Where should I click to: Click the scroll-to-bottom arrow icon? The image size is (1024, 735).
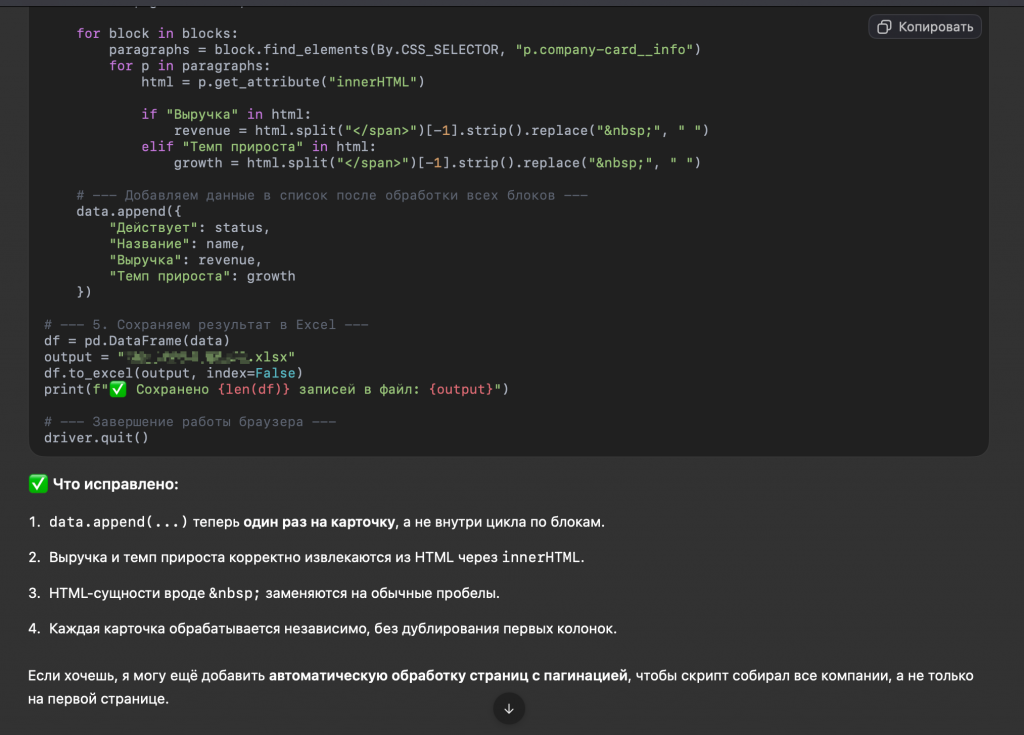[508, 708]
